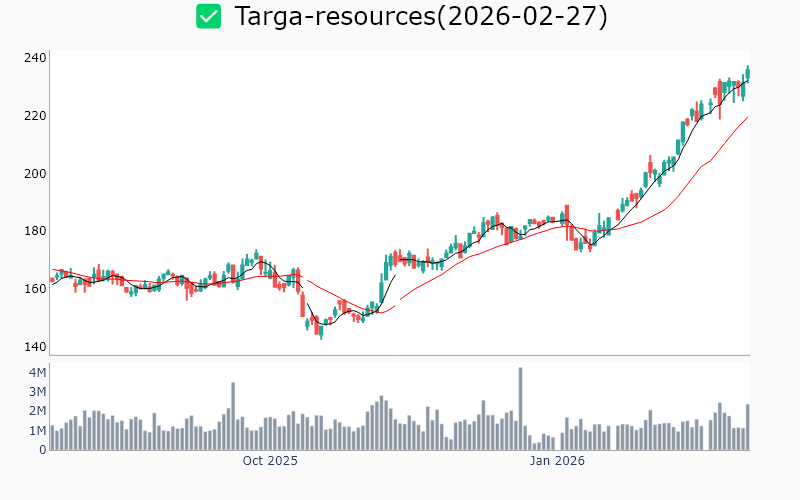Click the 240 price axis label
This screenshot has width=800, height=500.
click(36, 58)
